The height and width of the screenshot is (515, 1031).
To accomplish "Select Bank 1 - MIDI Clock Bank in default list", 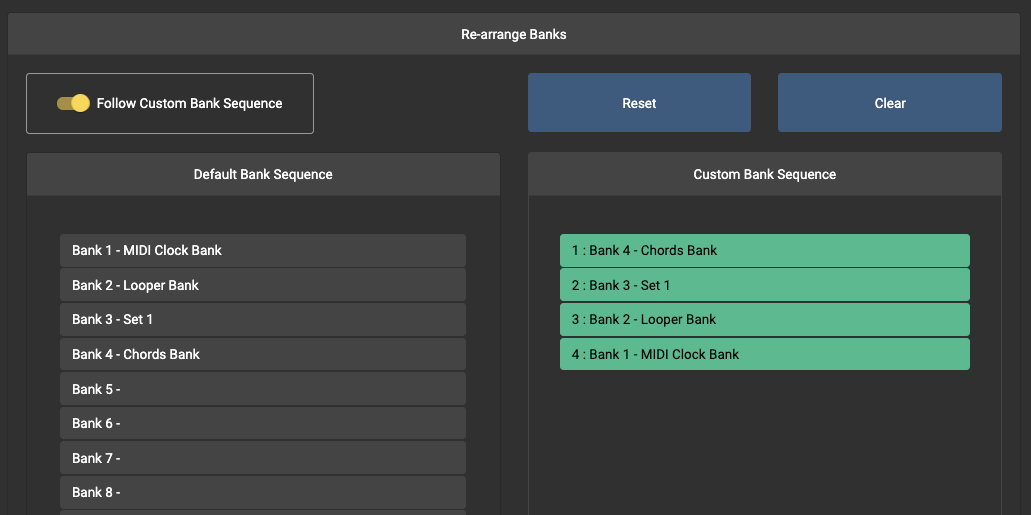I will (263, 250).
